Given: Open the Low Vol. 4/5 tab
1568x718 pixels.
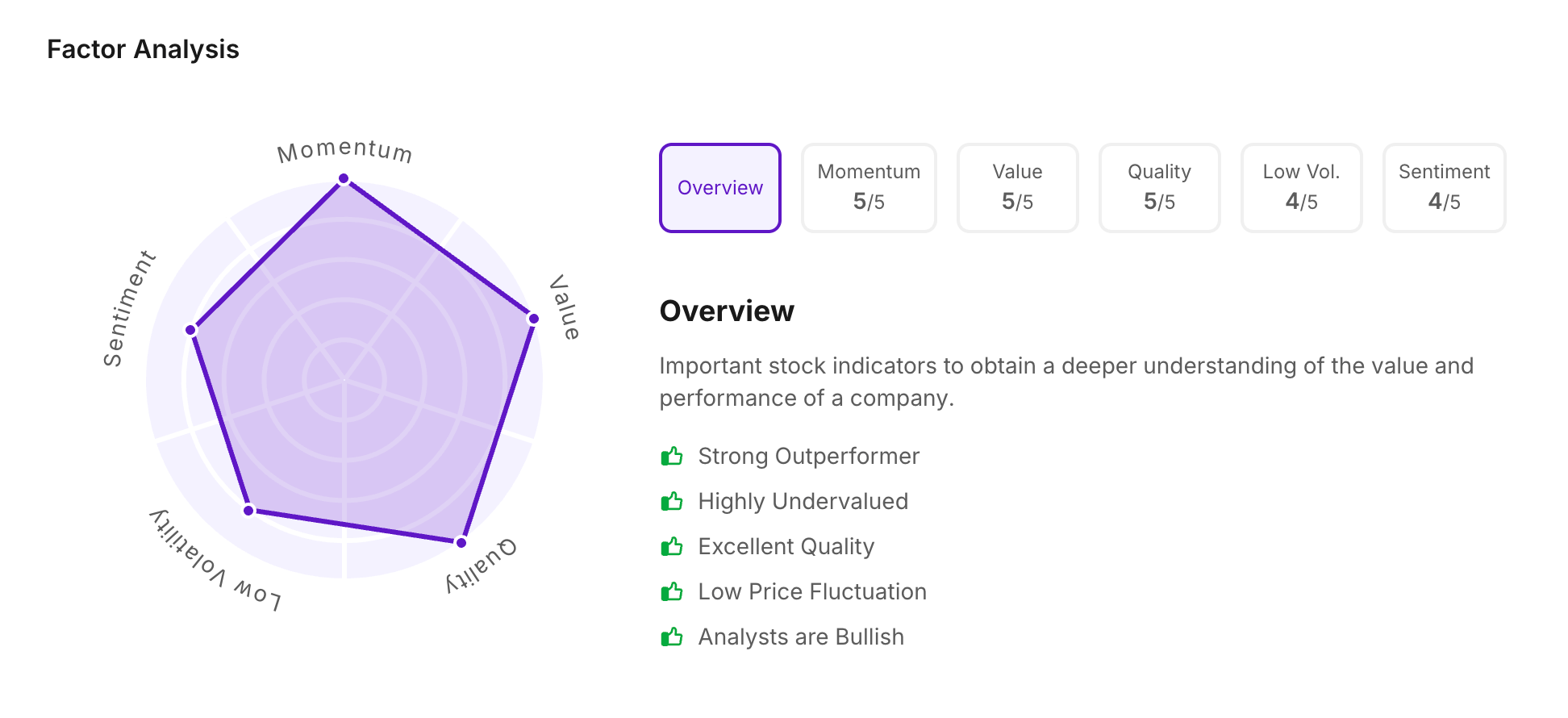Looking at the screenshot, I should click(x=1301, y=188).
